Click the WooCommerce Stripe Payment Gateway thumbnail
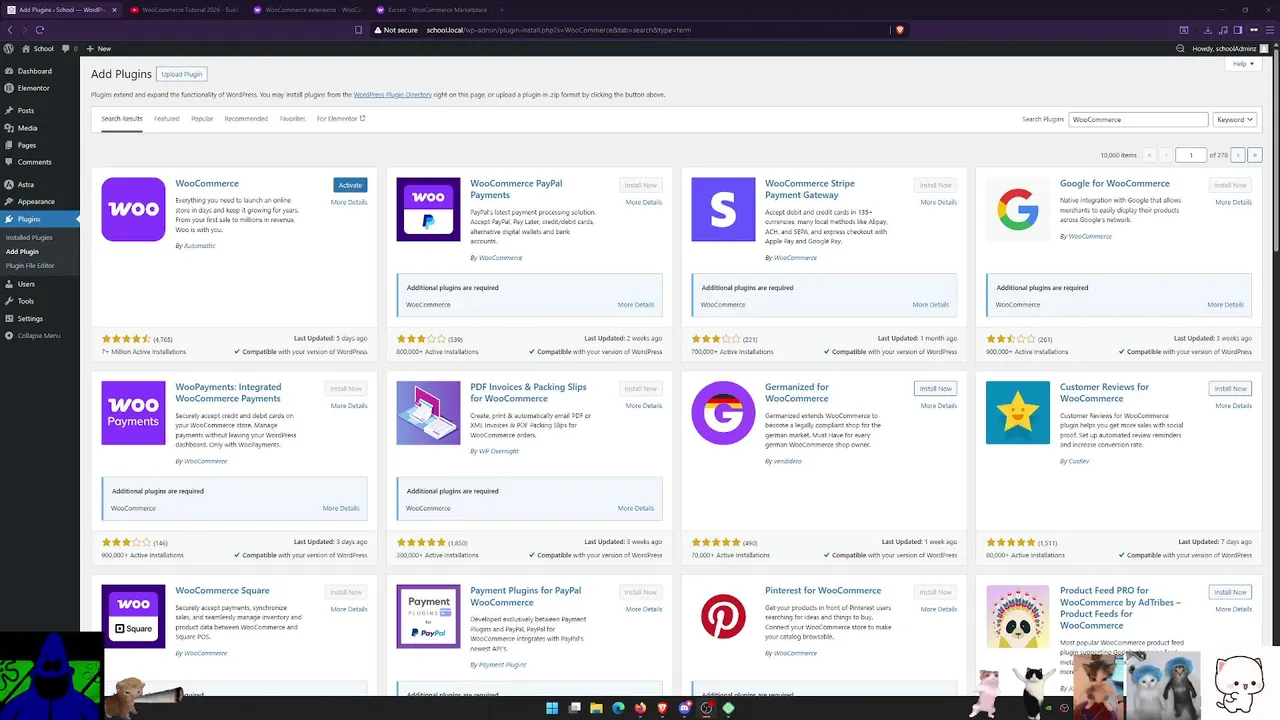The image size is (1280, 720). click(x=723, y=209)
